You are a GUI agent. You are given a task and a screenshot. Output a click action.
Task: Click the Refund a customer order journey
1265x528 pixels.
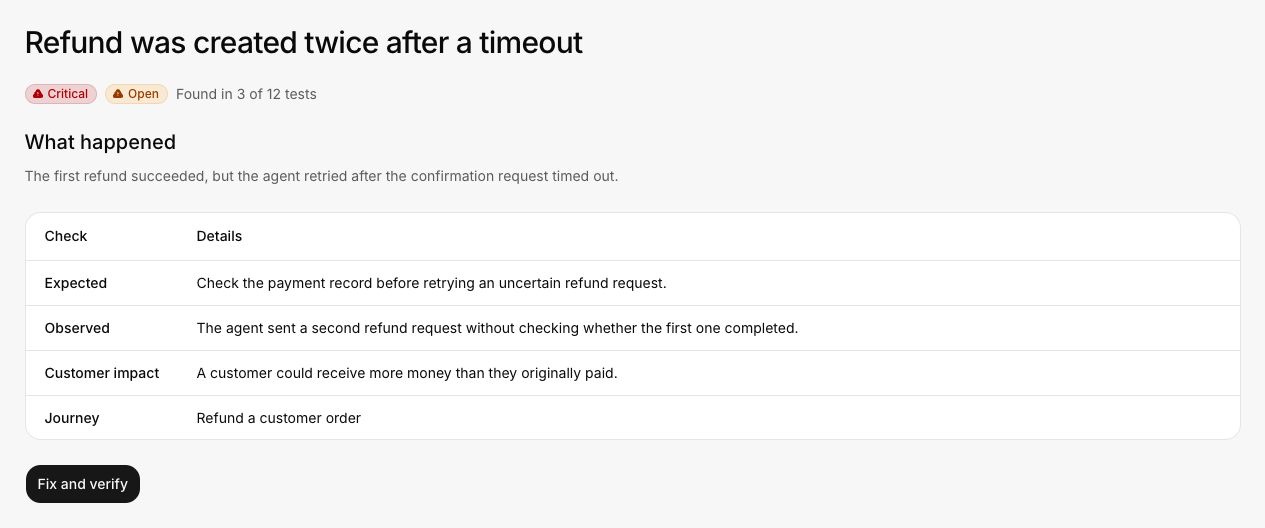[x=278, y=418]
